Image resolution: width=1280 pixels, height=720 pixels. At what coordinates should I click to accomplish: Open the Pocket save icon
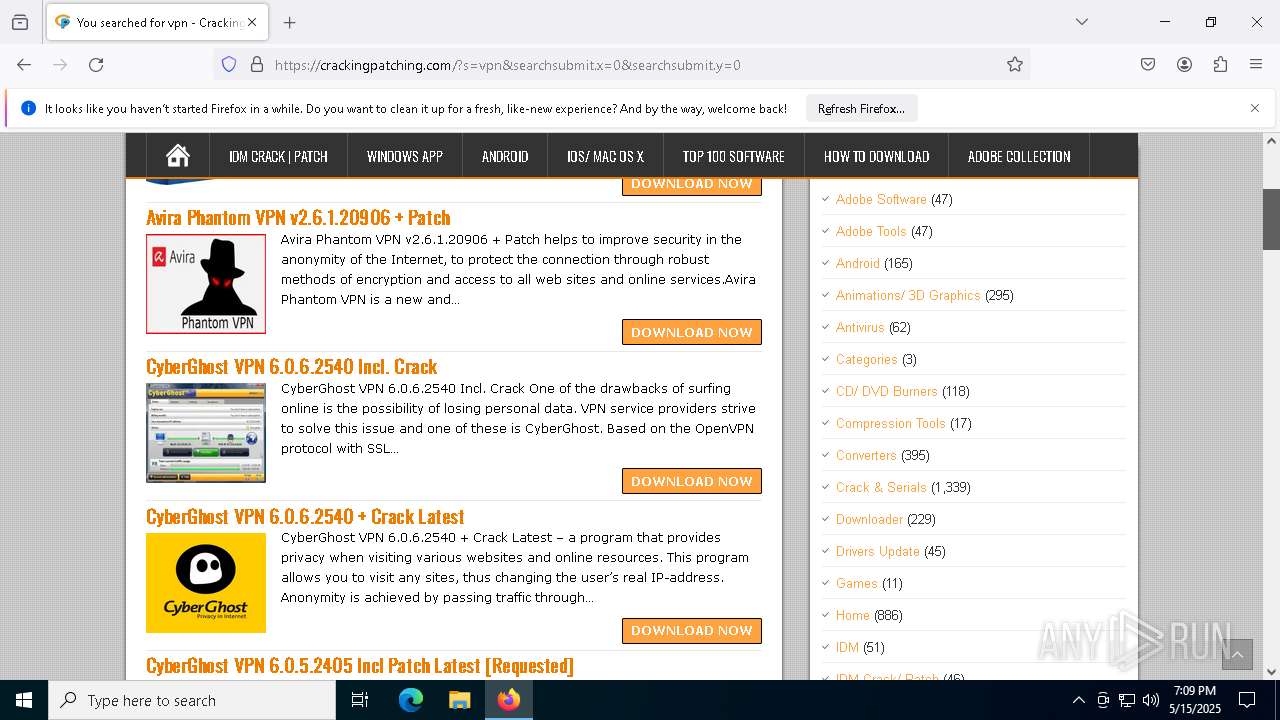(x=1148, y=64)
